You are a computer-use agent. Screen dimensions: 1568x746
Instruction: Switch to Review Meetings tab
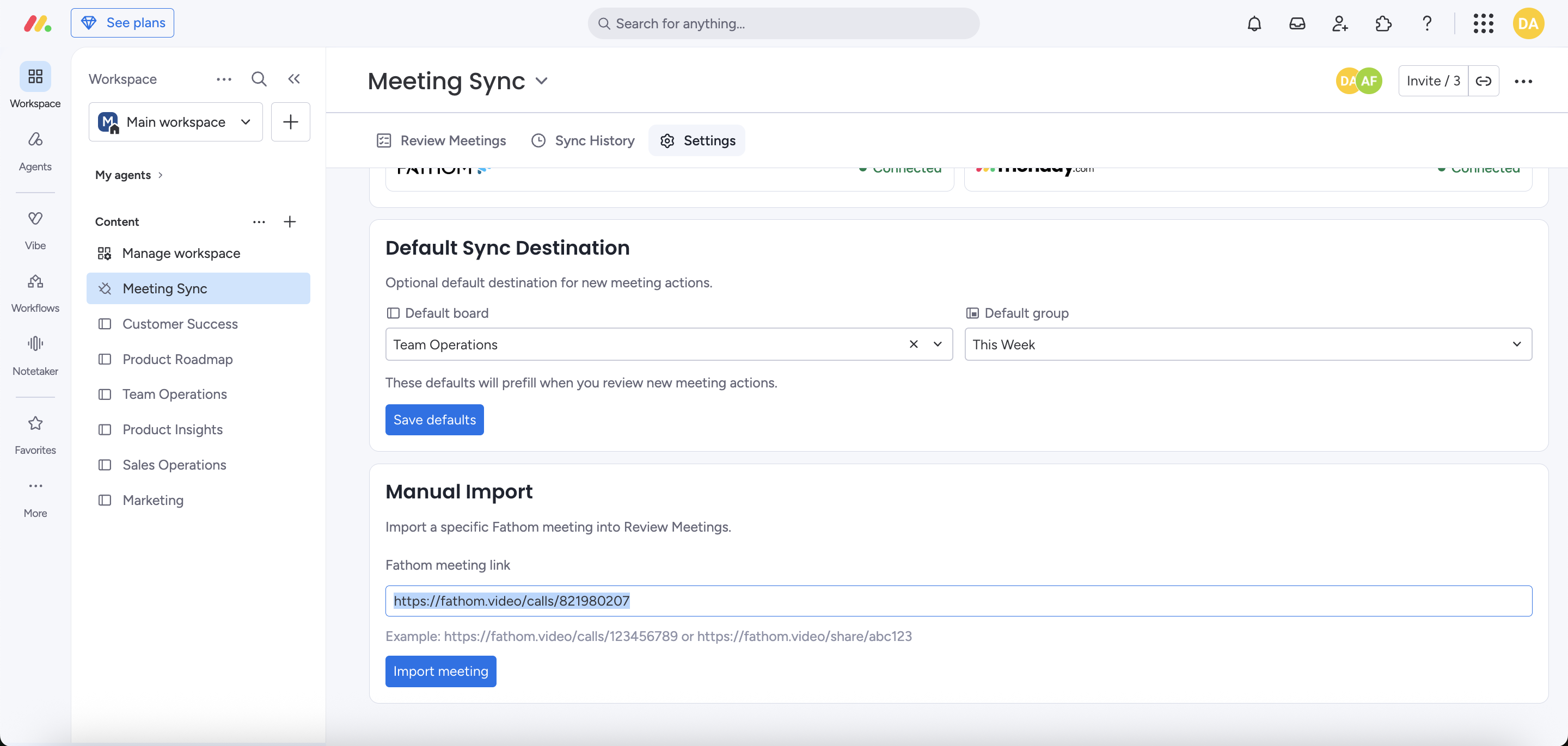point(442,140)
